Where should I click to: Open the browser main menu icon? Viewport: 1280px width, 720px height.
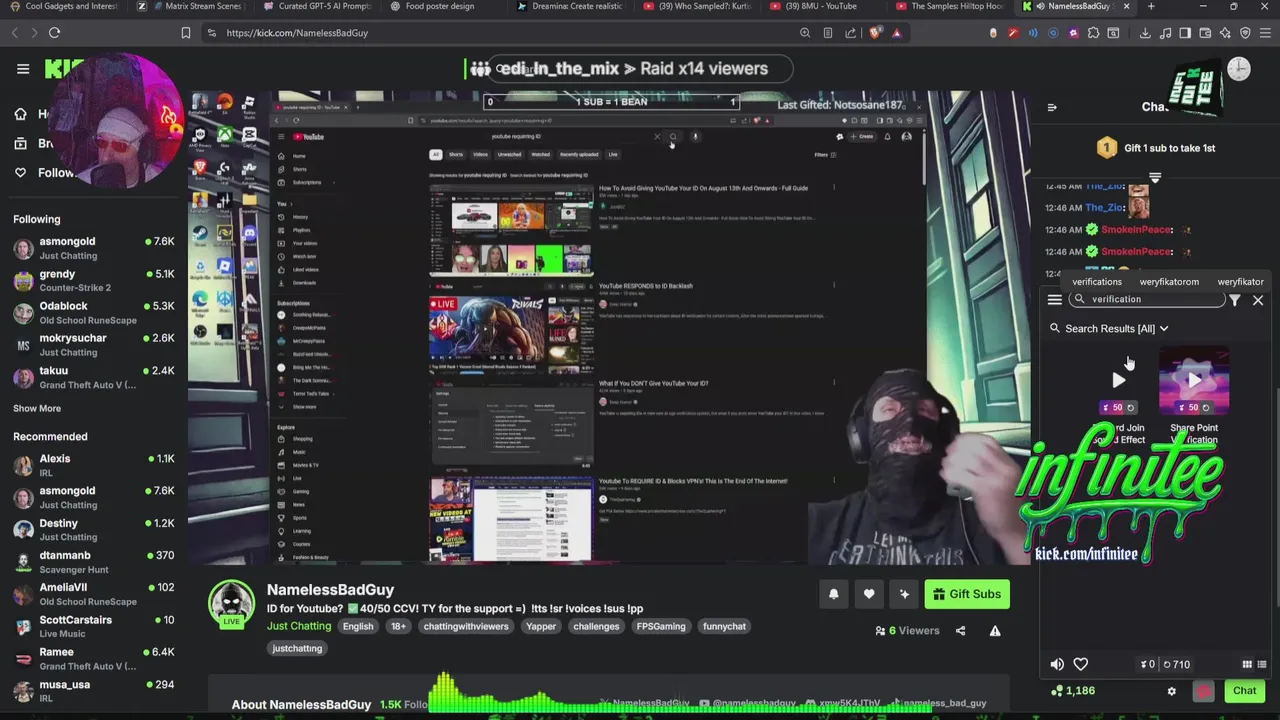[1265, 33]
